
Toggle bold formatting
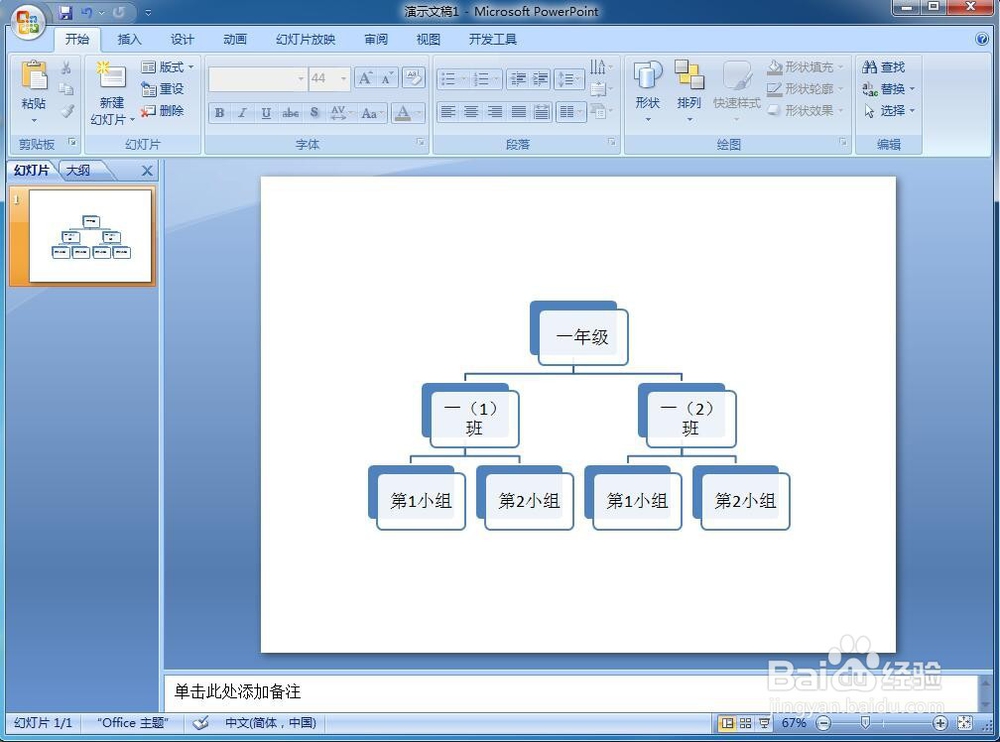[219, 113]
